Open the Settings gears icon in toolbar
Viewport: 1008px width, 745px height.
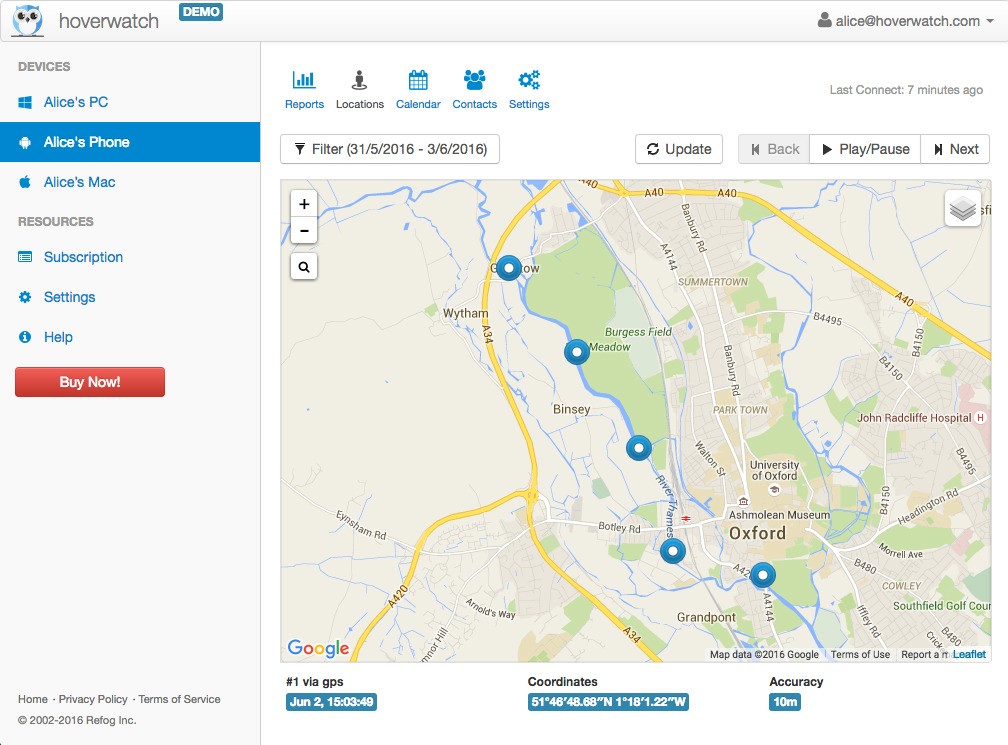tap(529, 81)
